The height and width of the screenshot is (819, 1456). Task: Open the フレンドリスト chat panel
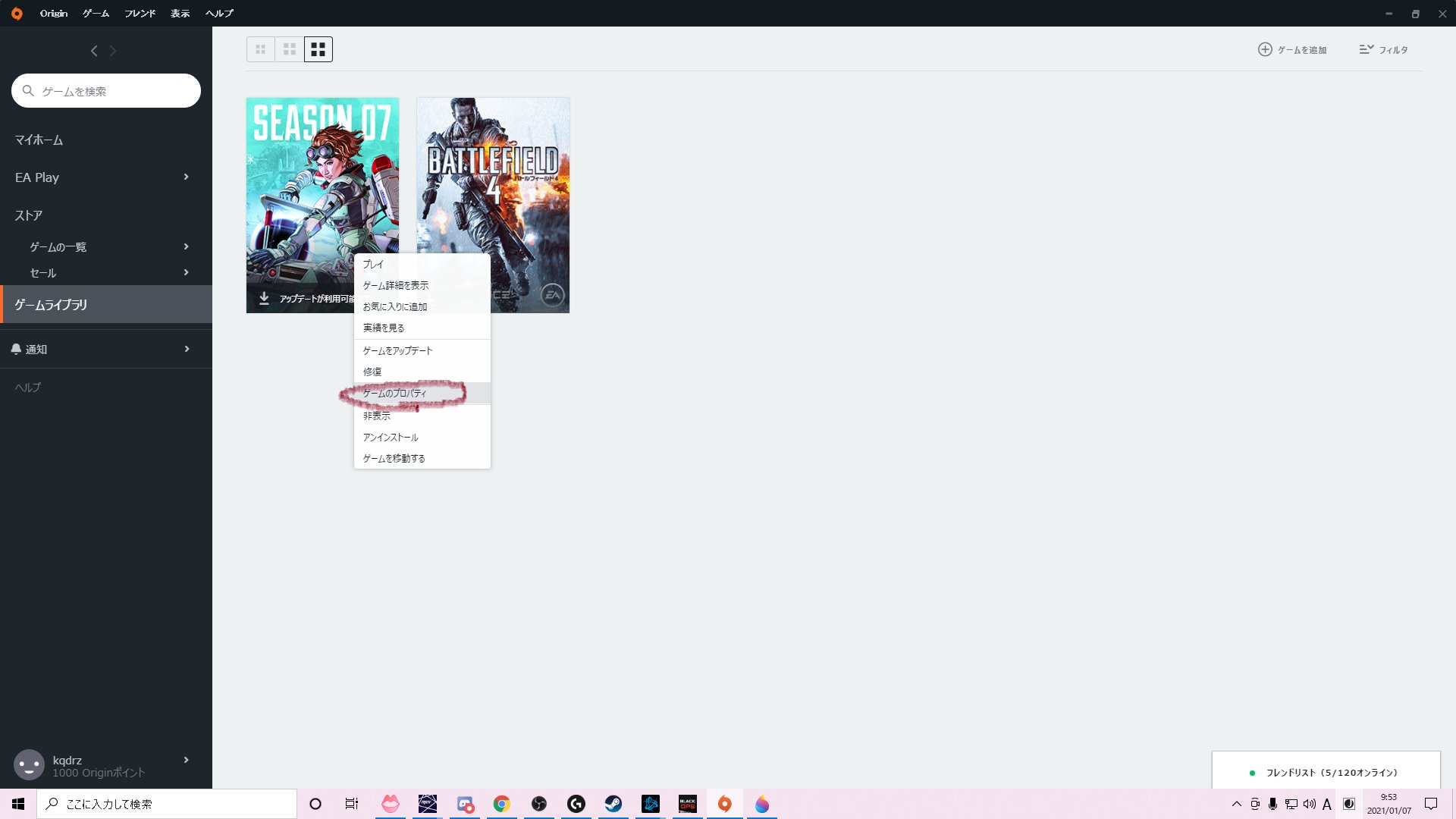(1326, 772)
